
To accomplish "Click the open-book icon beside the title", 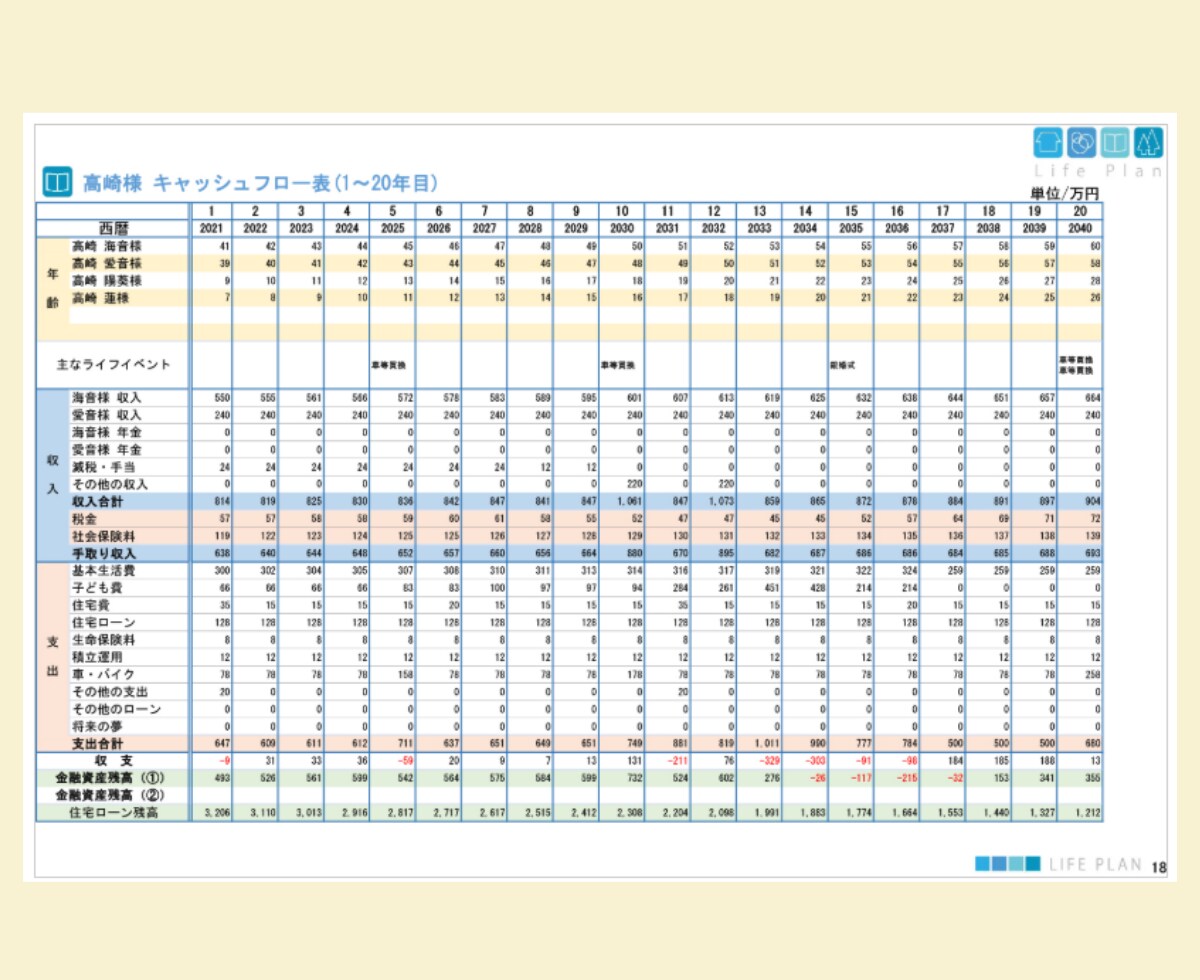I will point(56,182).
